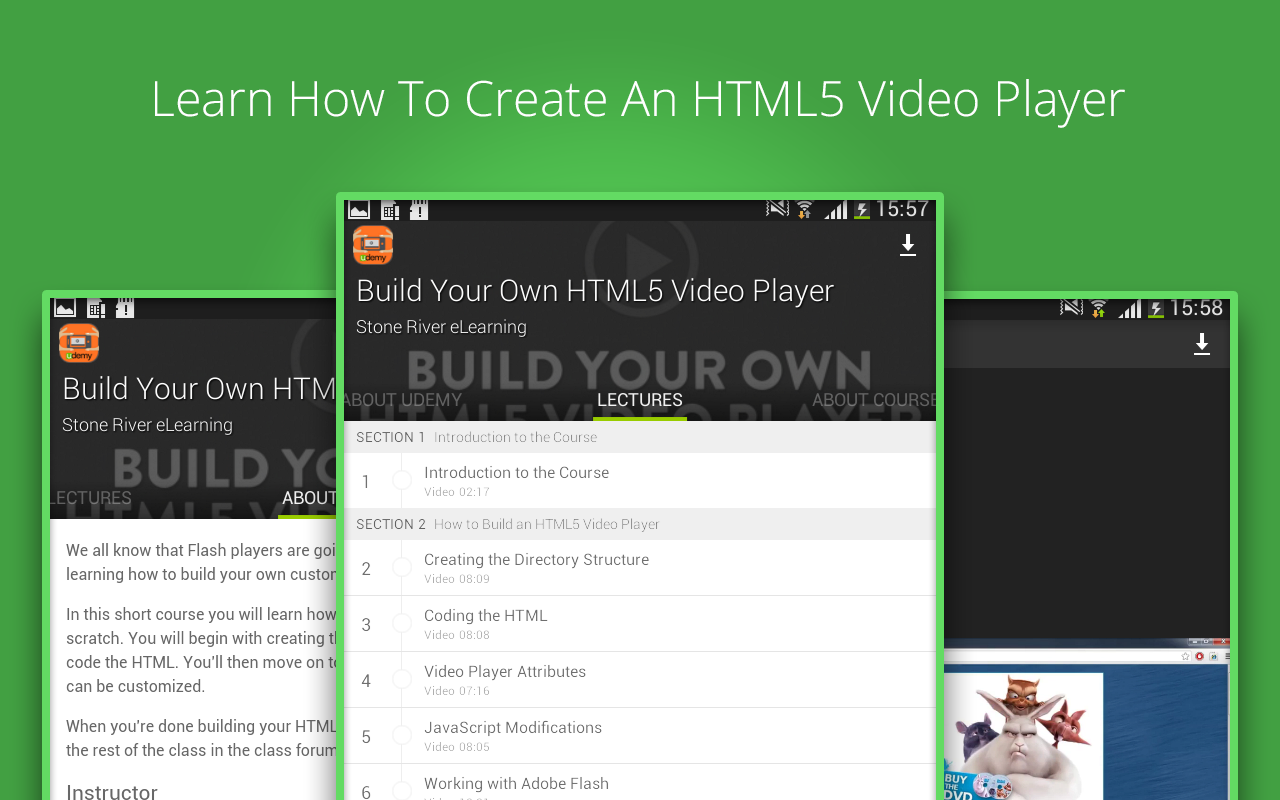Tap the muted sound icon in right phone status bar
1280x800 pixels.
[1071, 307]
